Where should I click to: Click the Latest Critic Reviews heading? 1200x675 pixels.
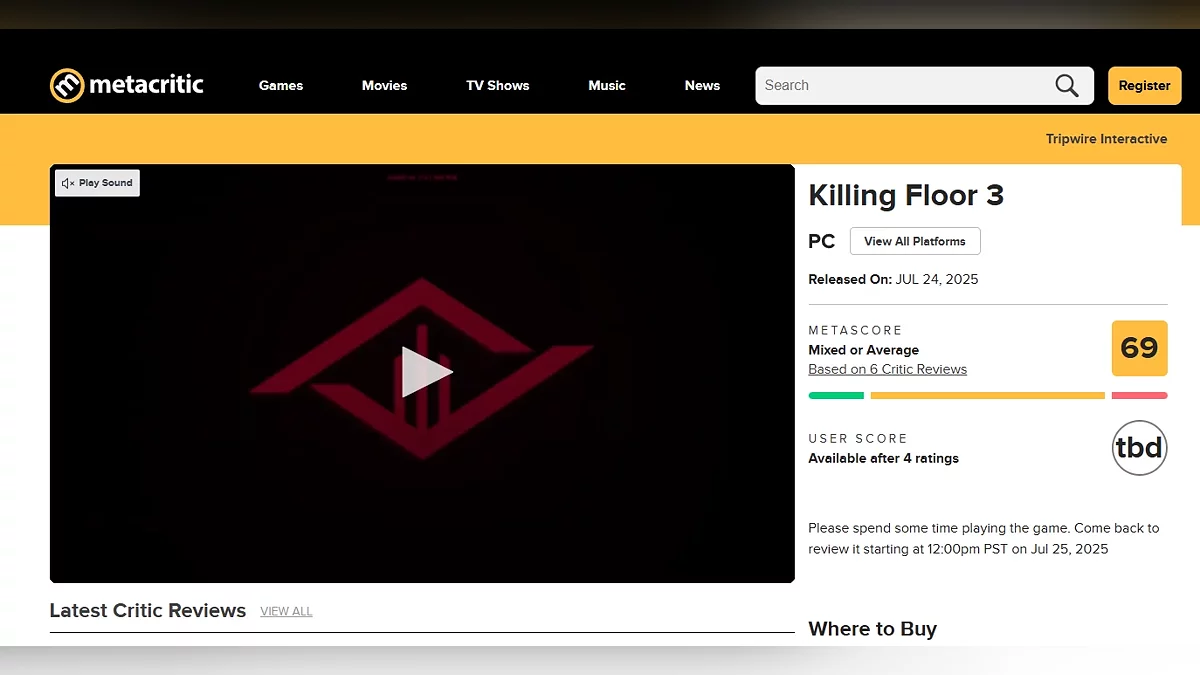click(x=148, y=610)
